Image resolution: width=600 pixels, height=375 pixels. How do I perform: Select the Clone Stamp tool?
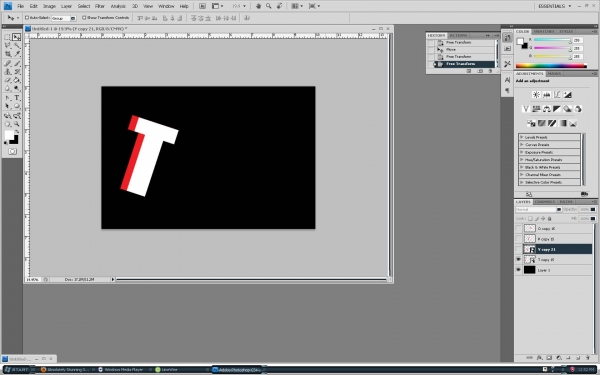(x=7, y=72)
